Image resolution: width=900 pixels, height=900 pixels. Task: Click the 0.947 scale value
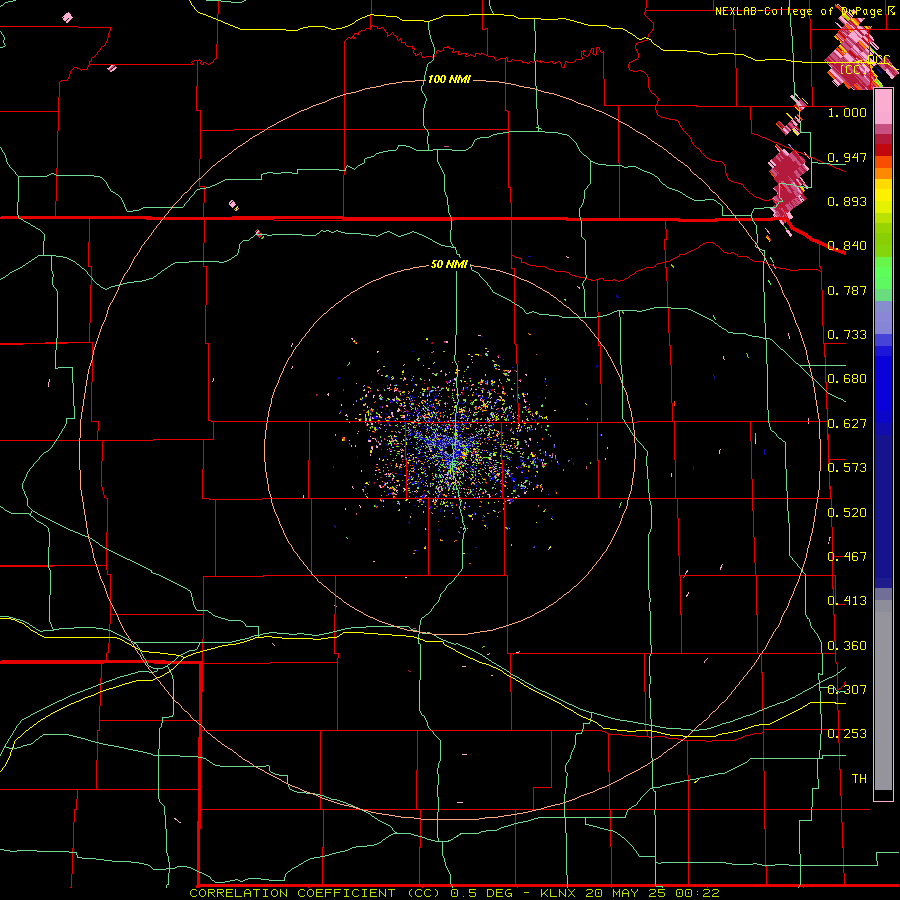pos(847,157)
